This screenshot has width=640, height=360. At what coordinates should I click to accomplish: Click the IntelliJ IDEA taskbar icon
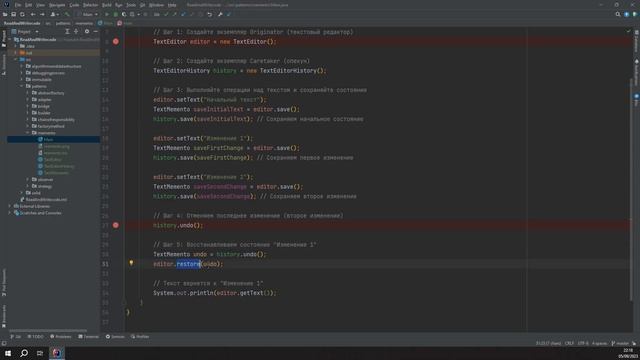coord(57,353)
